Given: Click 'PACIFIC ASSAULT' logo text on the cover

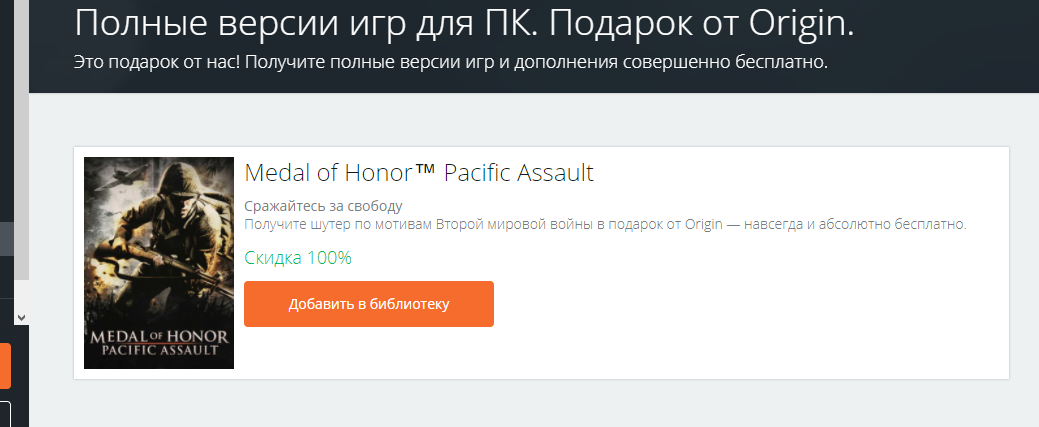Looking at the screenshot, I should (159, 351).
